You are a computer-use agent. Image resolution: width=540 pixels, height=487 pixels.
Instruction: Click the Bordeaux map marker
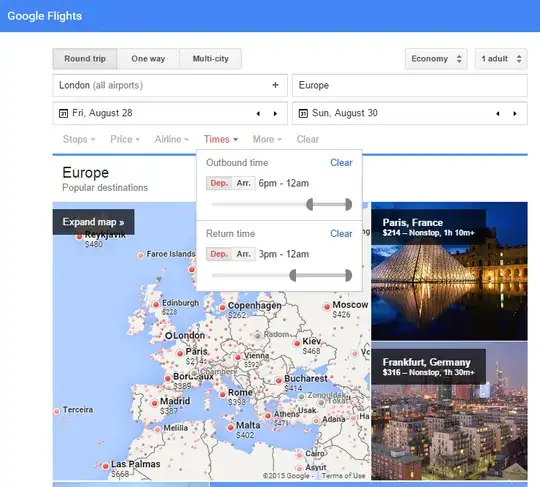[168, 378]
